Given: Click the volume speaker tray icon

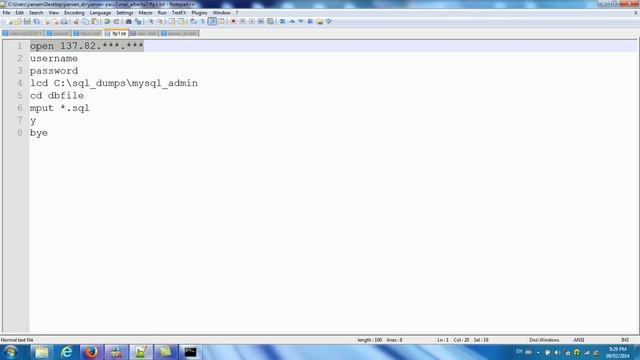Looking at the screenshot, I should [x=557, y=352].
